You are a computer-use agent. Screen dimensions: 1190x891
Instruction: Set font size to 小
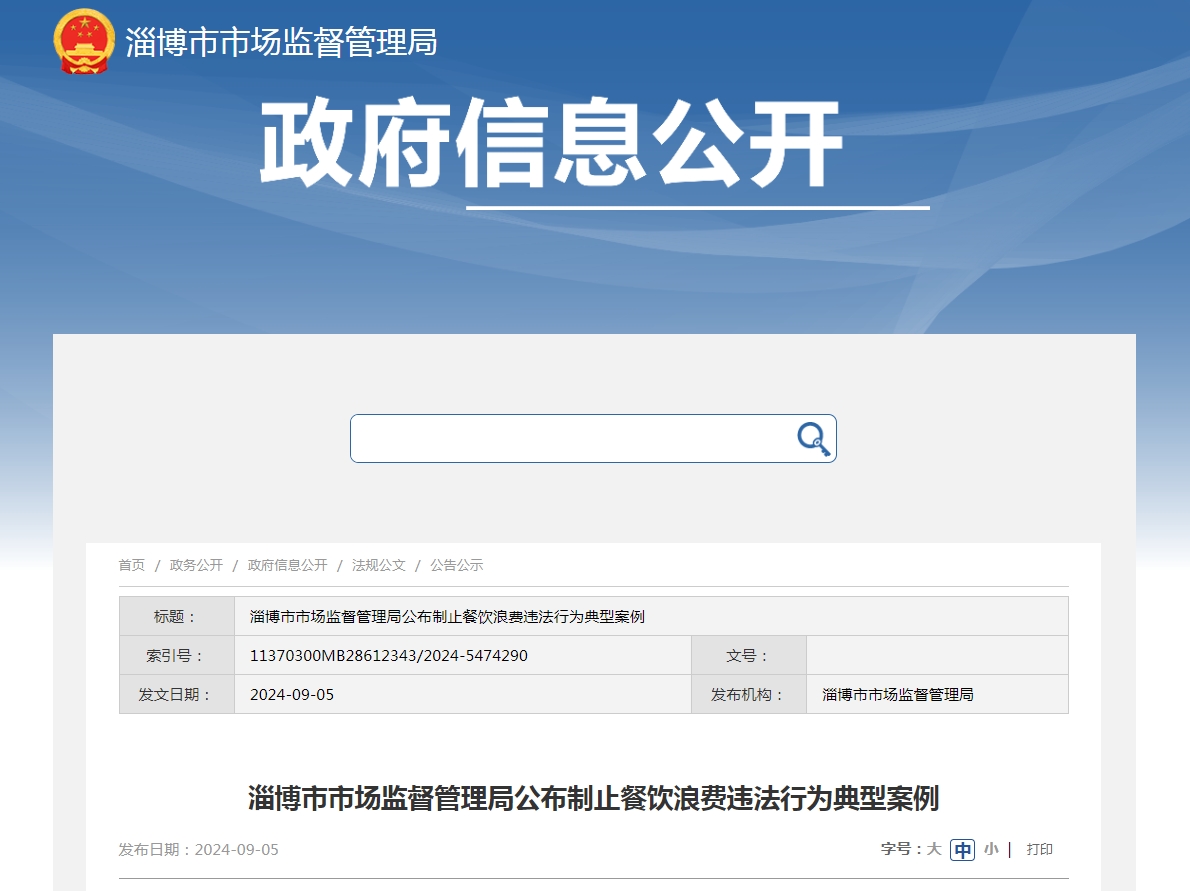(x=991, y=849)
